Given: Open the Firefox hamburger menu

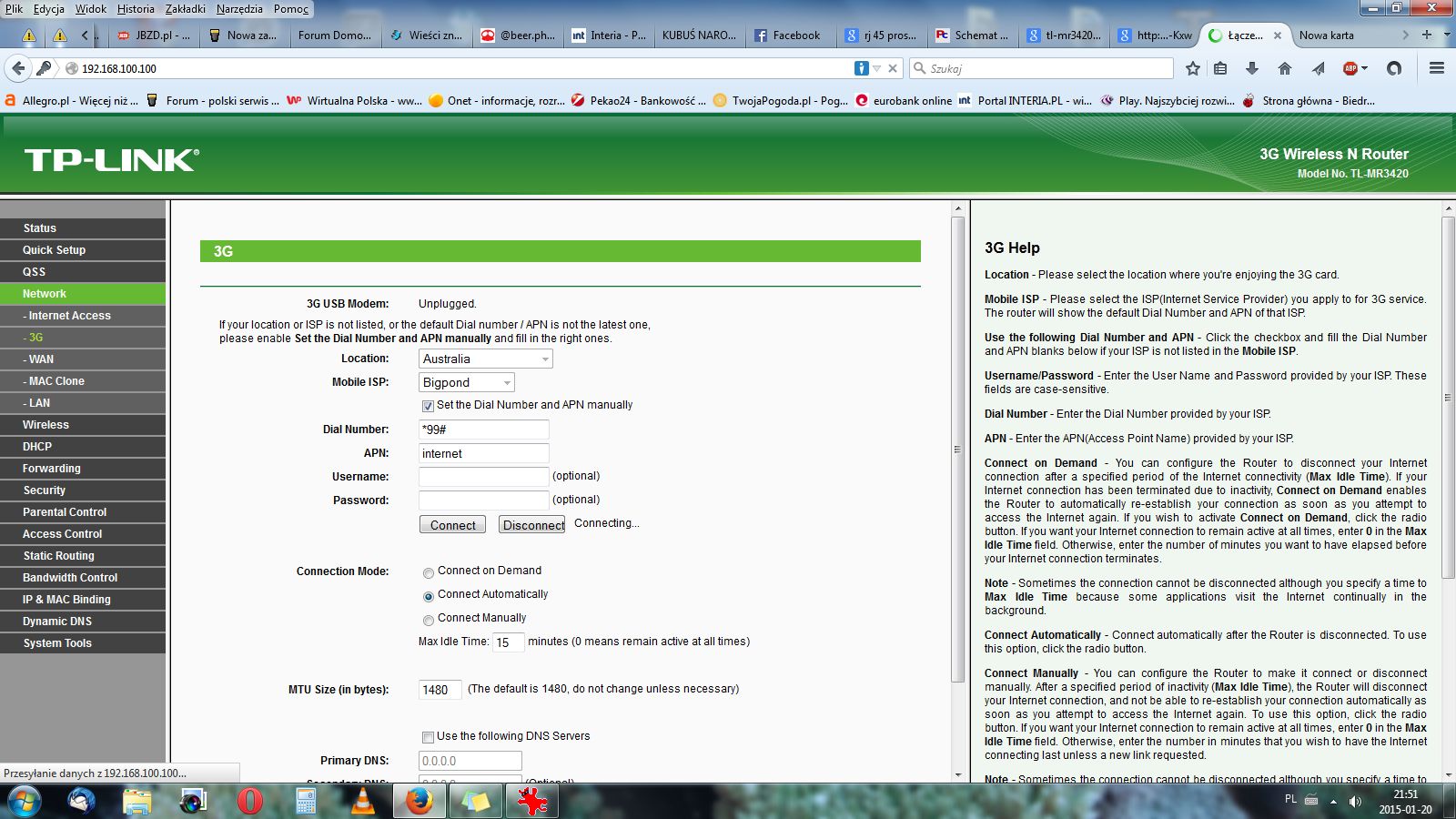Looking at the screenshot, I should tap(1437, 68).
